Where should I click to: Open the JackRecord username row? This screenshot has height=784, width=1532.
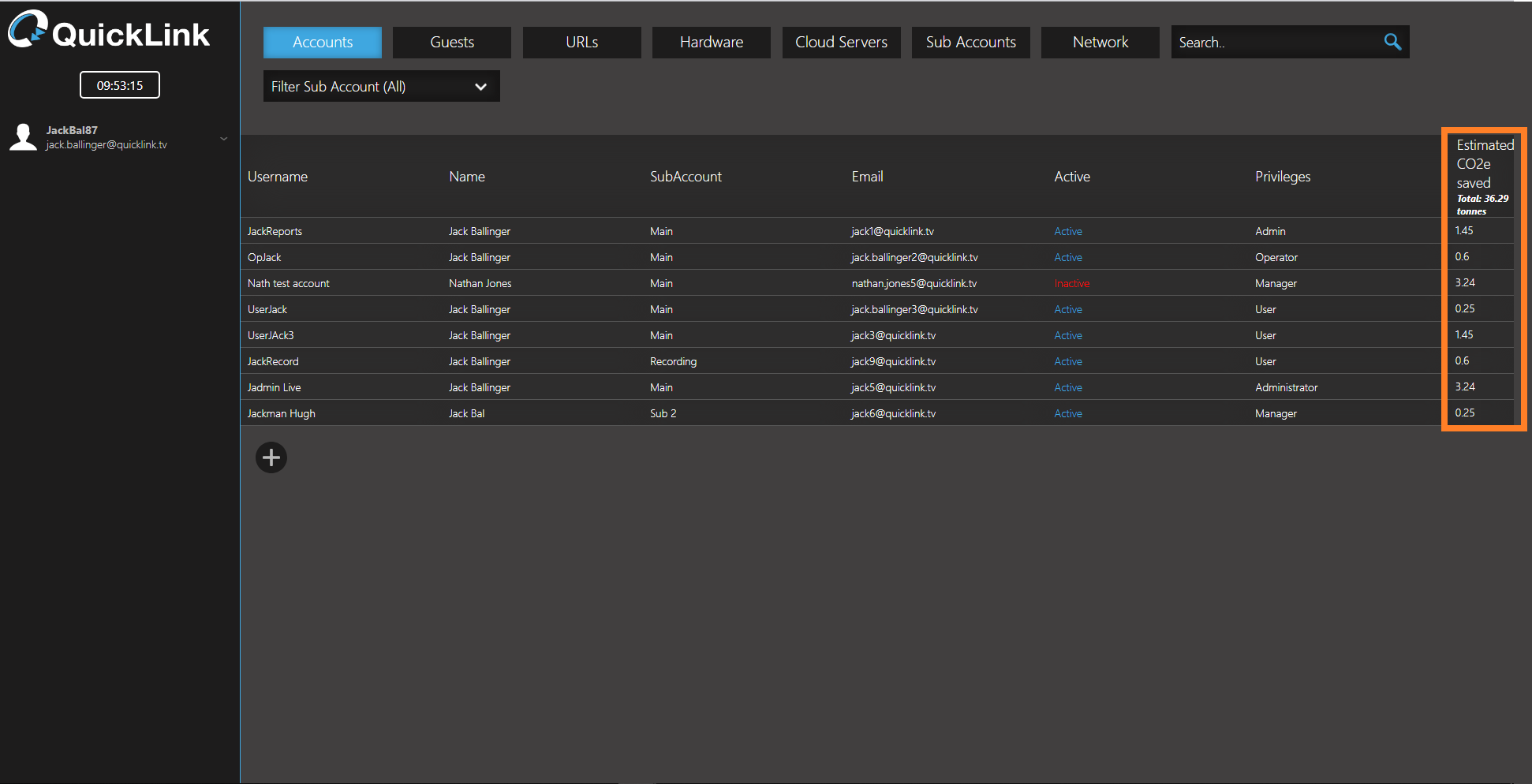(x=273, y=361)
